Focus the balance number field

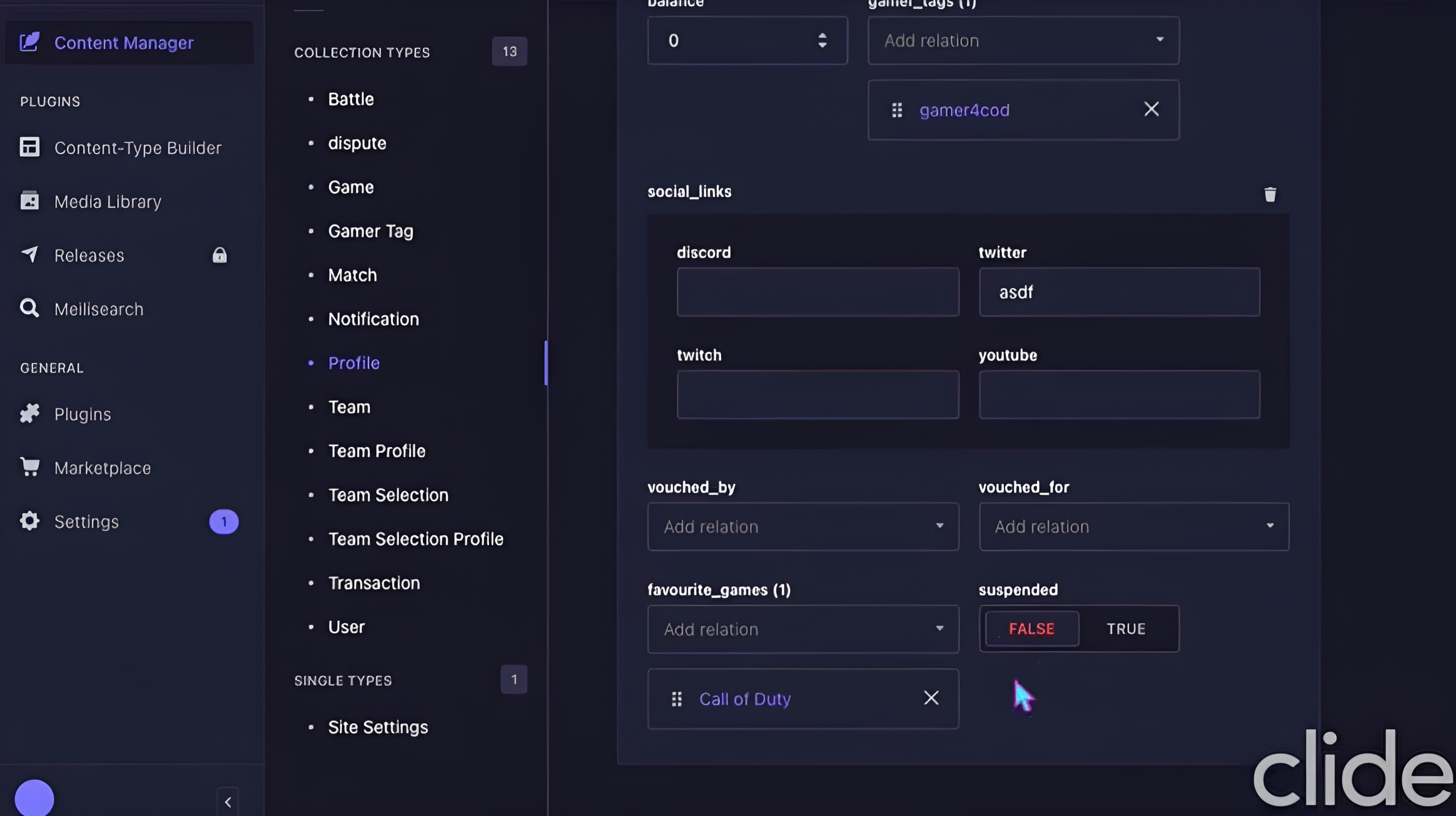tap(747, 40)
